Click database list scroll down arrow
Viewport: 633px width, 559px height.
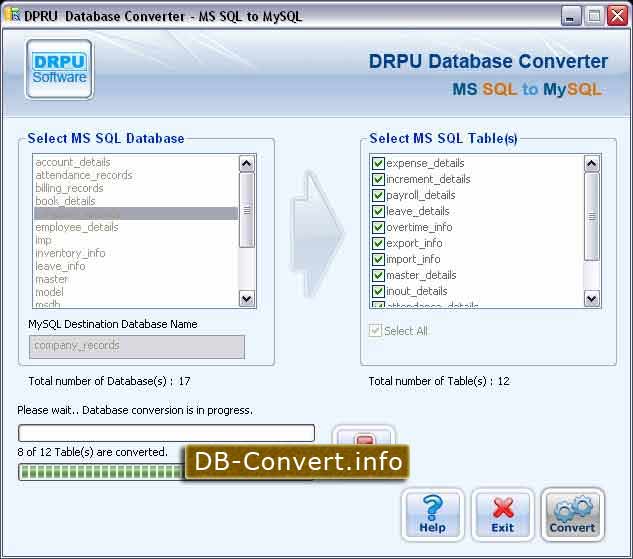(x=247, y=299)
